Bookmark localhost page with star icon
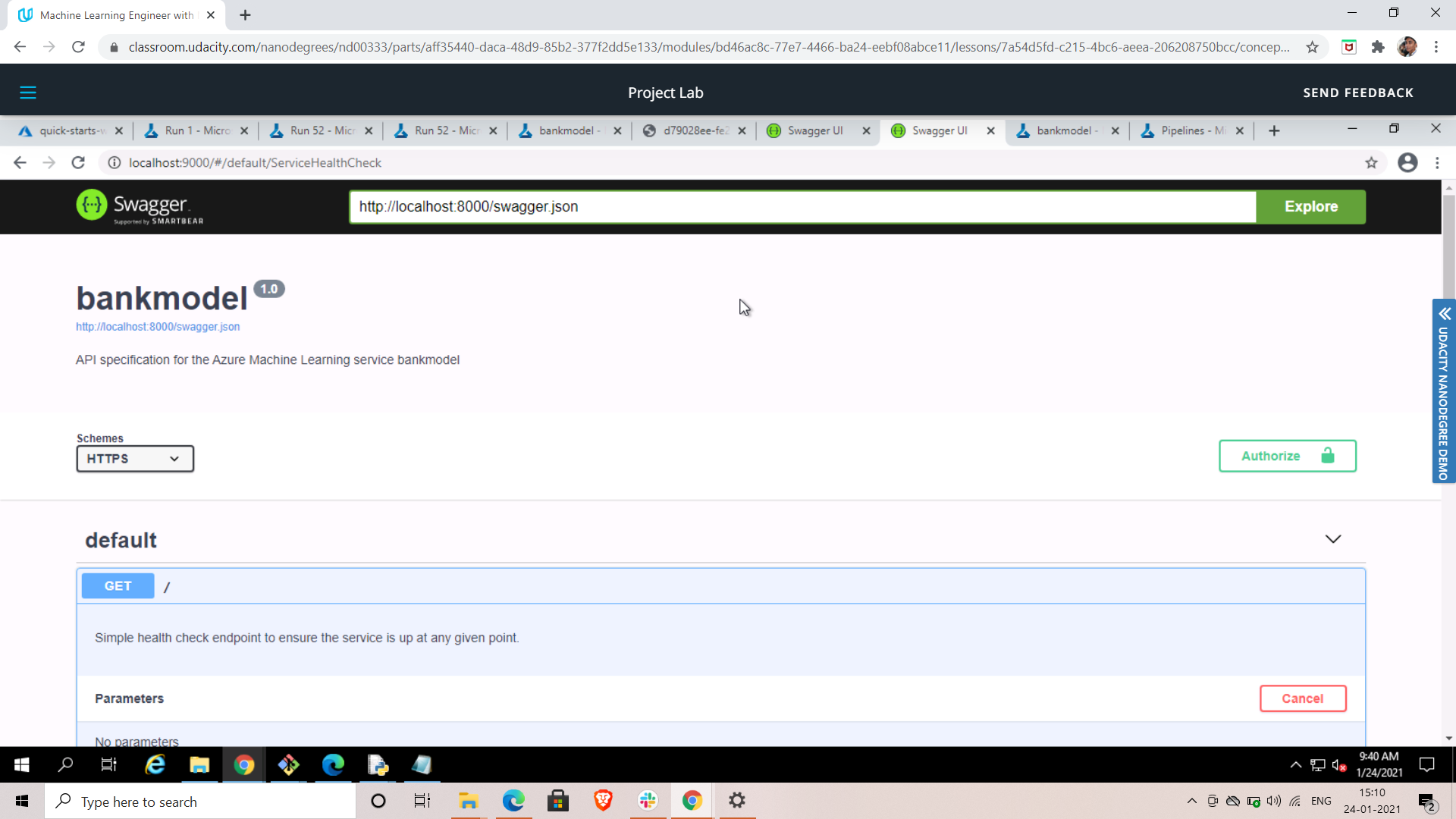The width and height of the screenshot is (1456, 819). 1371,162
